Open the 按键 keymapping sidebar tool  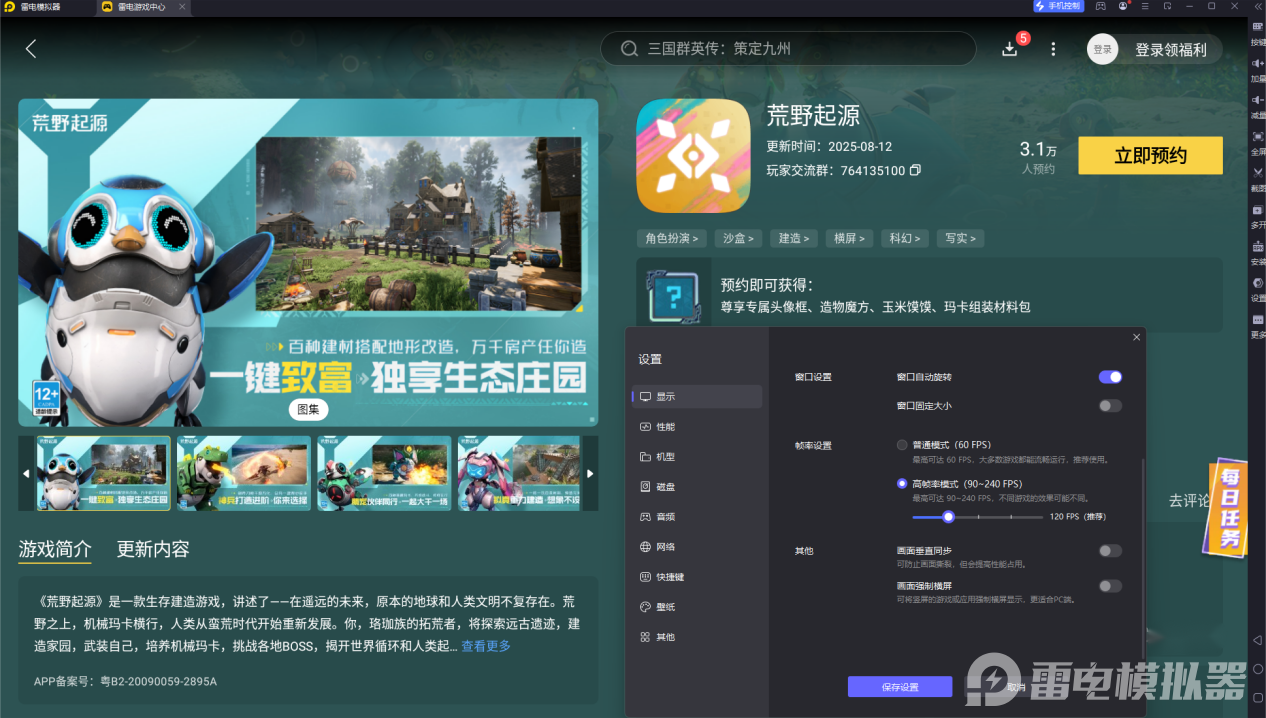(1258, 35)
